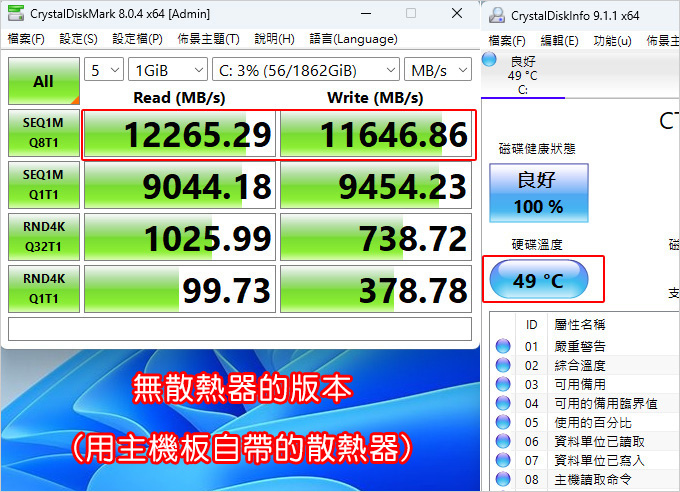Click the CrystalDiskMark app icon in title bar
Image resolution: width=680 pixels, height=492 pixels.
[16, 13]
